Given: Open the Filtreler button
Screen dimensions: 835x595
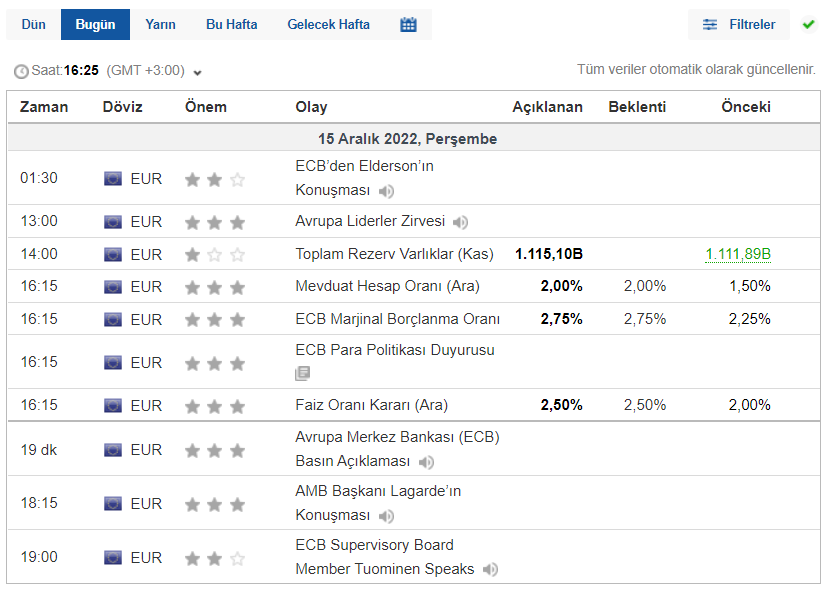Looking at the screenshot, I should [739, 24].
